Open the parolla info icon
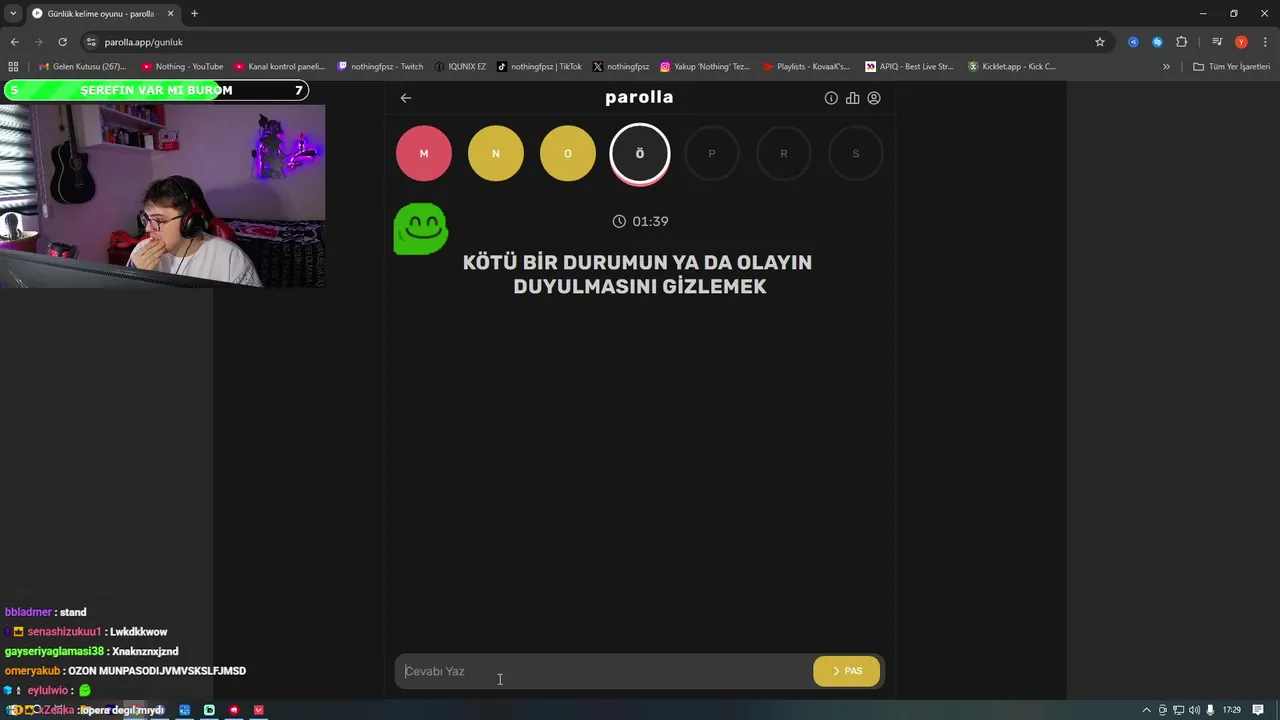The image size is (1280, 720). 831,98
